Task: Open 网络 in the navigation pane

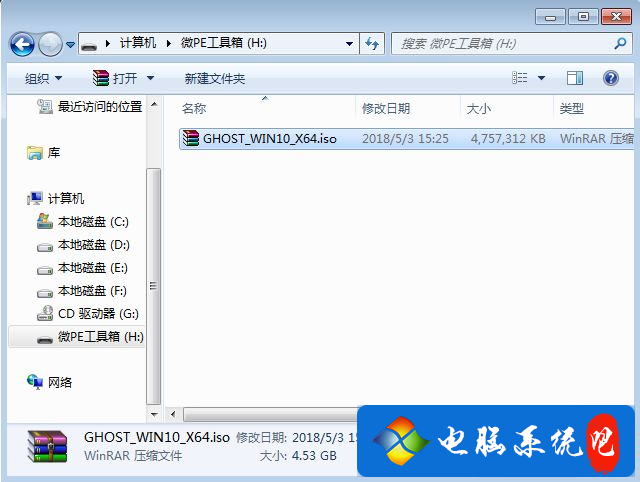Action: click(60, 382)
